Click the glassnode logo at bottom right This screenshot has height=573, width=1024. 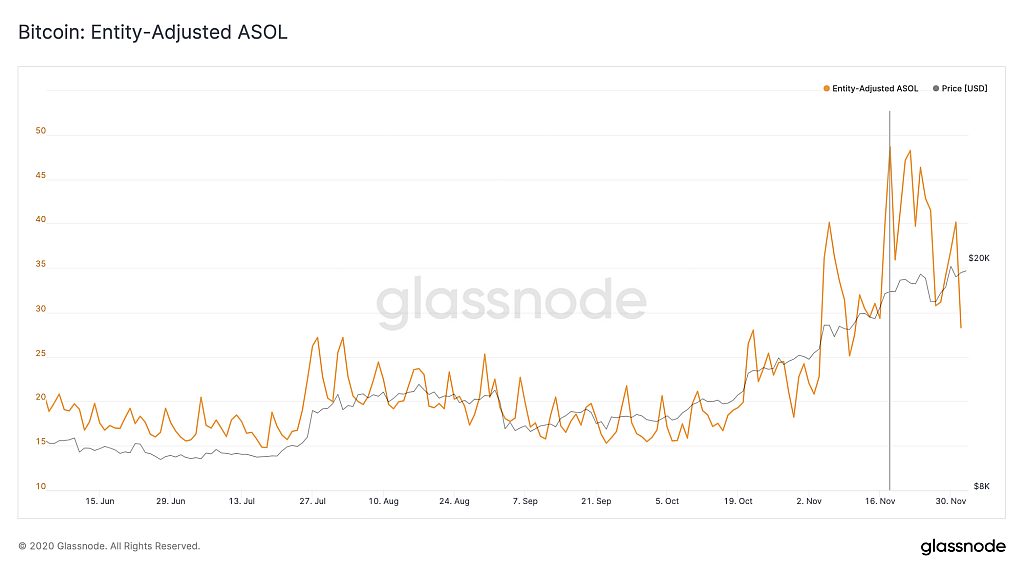tap(963, 546)
